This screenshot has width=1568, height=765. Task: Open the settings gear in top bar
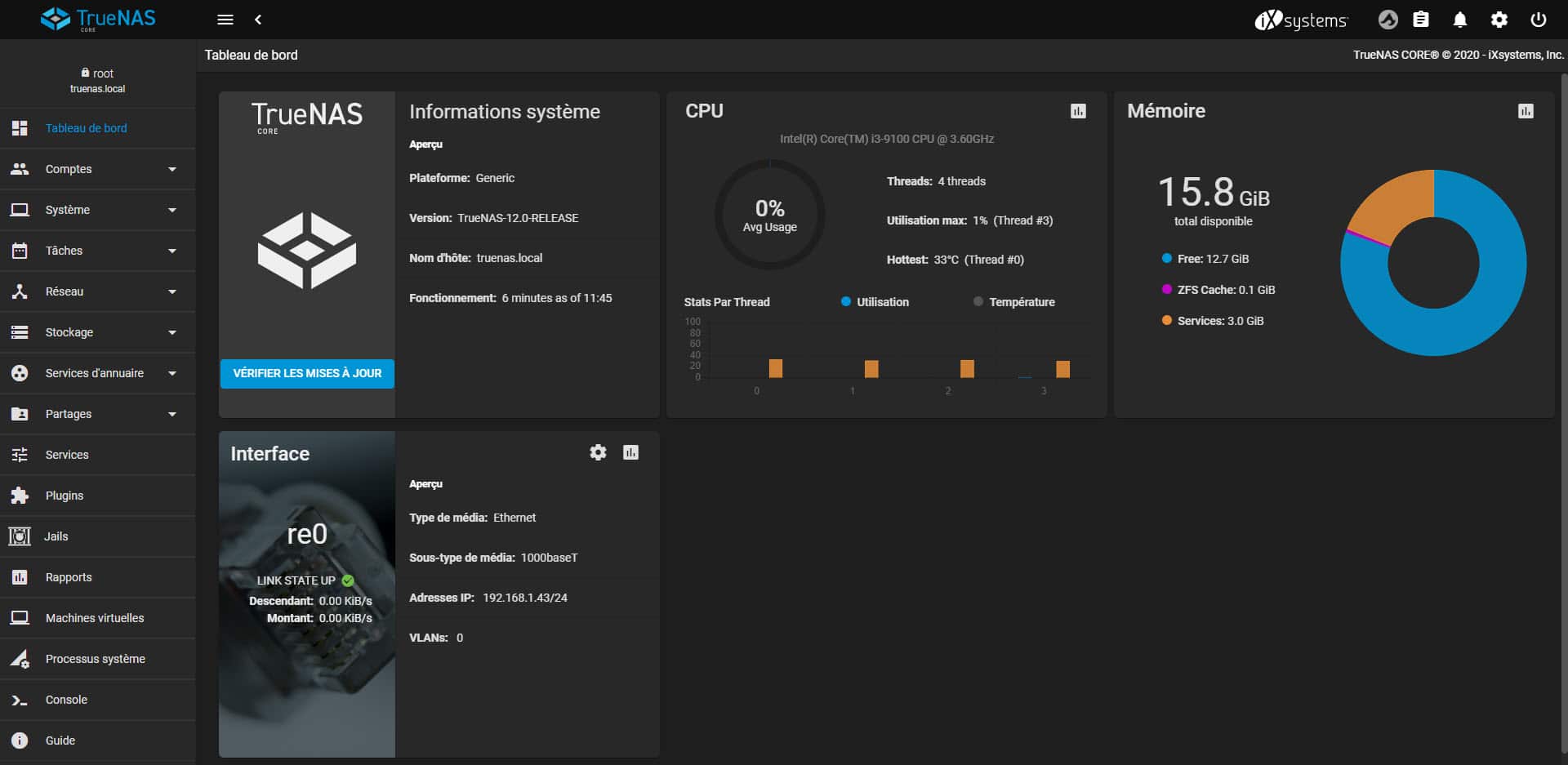click(x=1499, y=20)
